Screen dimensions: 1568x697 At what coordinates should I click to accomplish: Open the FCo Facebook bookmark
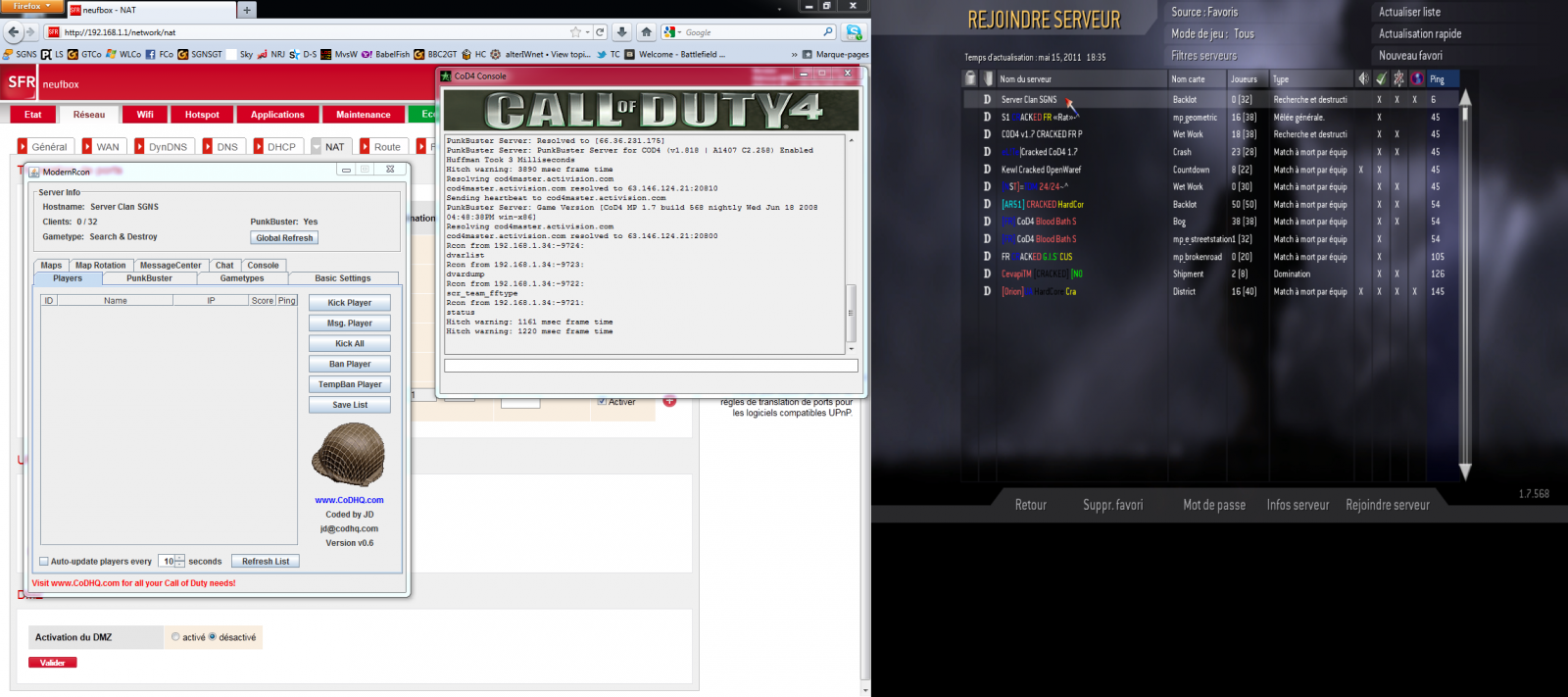160,55
